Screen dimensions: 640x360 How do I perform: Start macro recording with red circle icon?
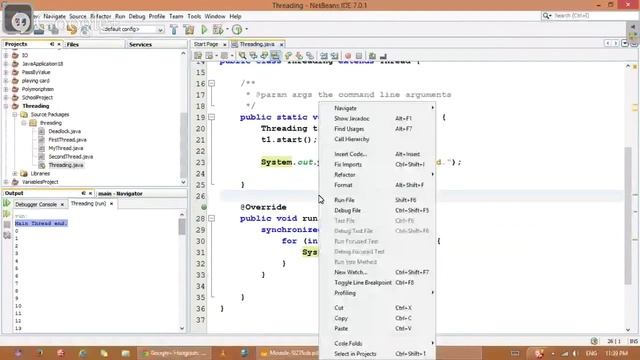(x=348, y=56)
